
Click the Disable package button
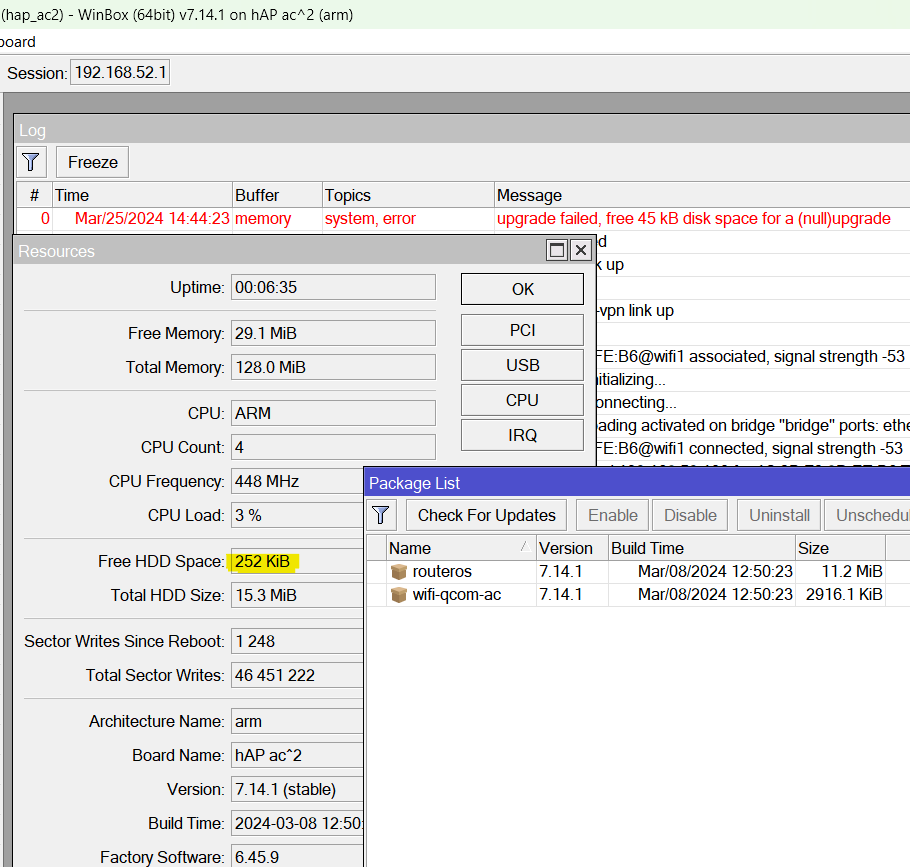coord(690,515)
